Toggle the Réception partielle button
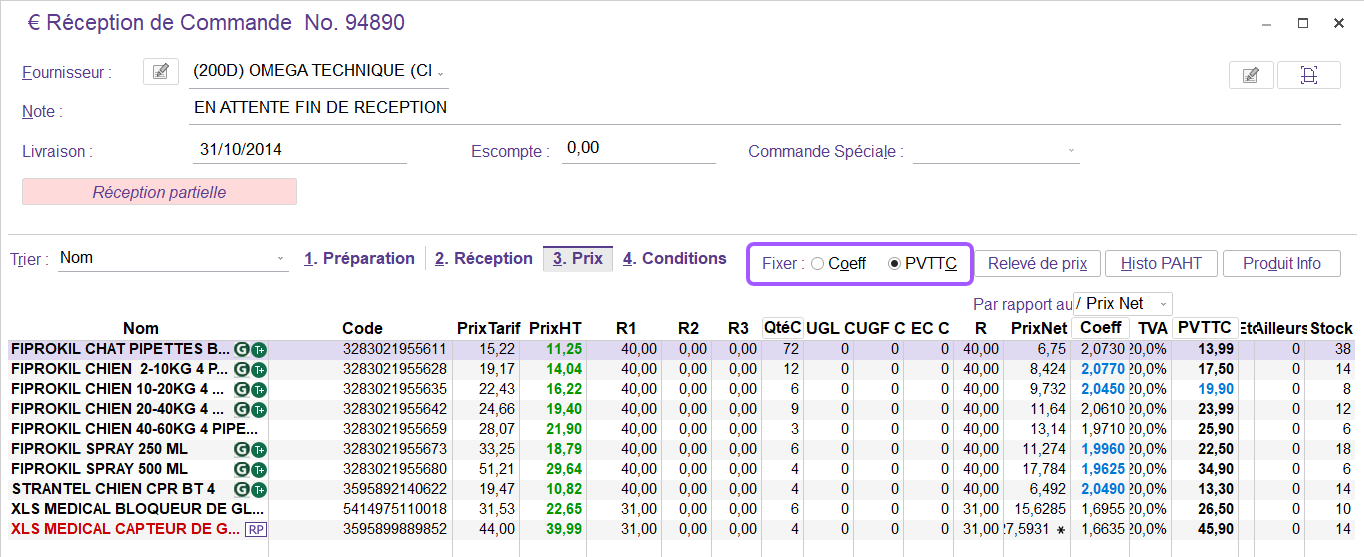 [159, 192]
